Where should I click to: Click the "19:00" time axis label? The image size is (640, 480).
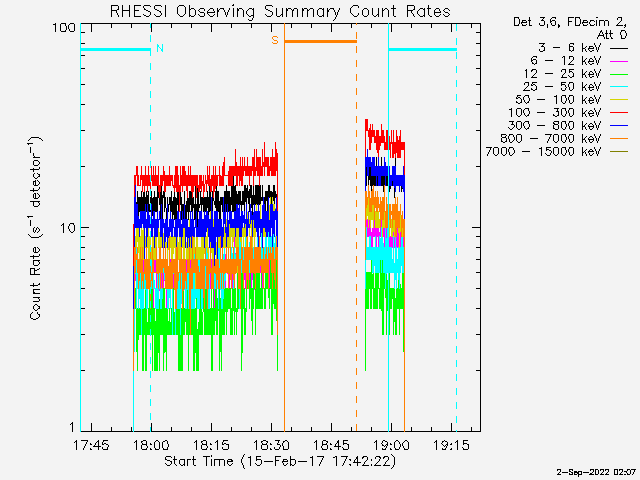(391, 445)
